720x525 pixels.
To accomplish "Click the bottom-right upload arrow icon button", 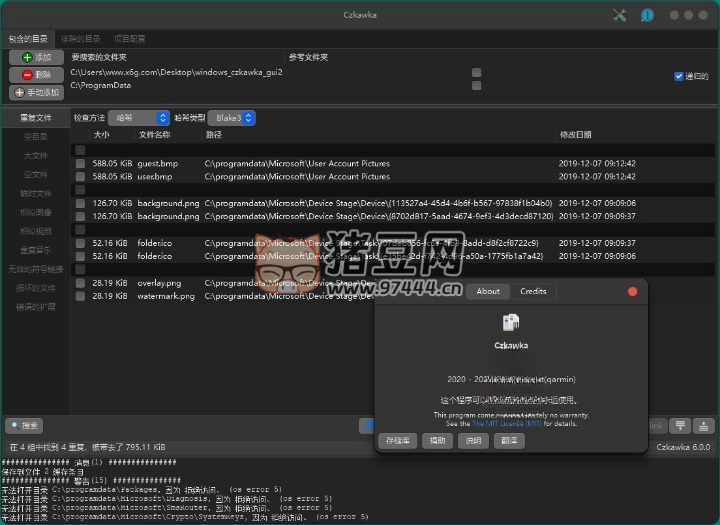I will point(704,425).
